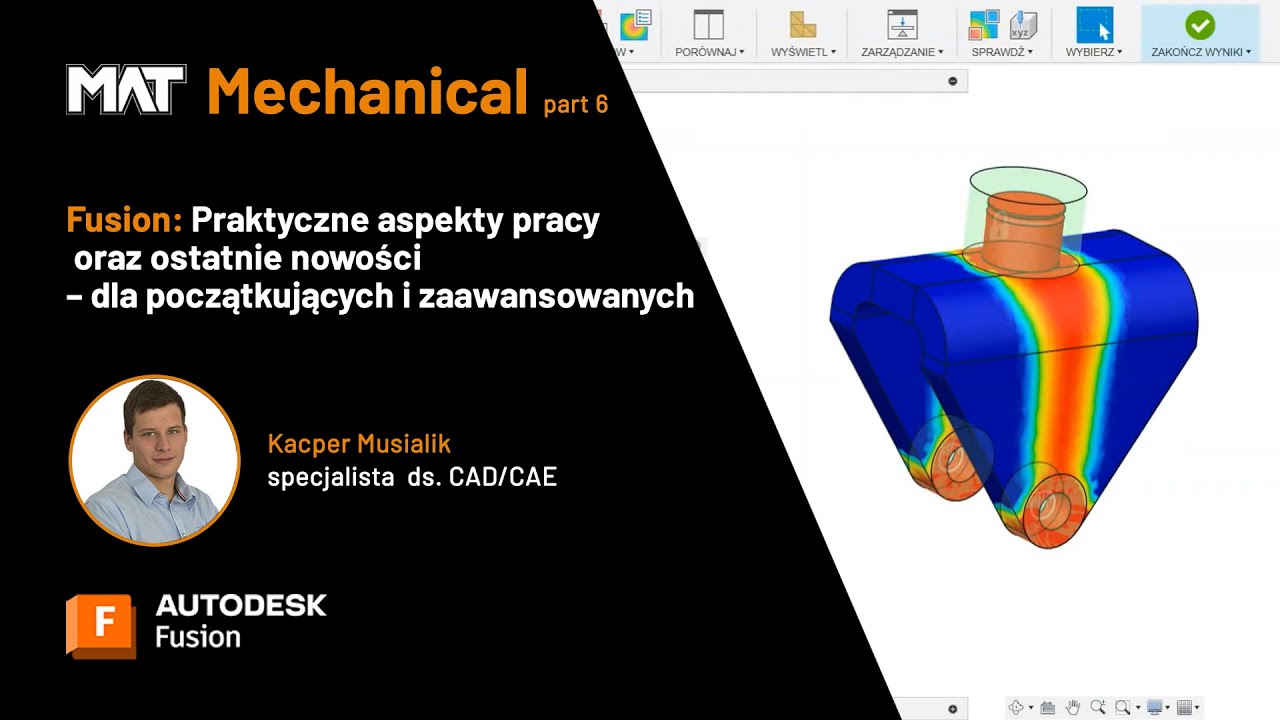The height and width of the screenshot is (720, 1280).
Task: Open the ZARZĄDZANIE dropdown menu
Action: [902, 51]
